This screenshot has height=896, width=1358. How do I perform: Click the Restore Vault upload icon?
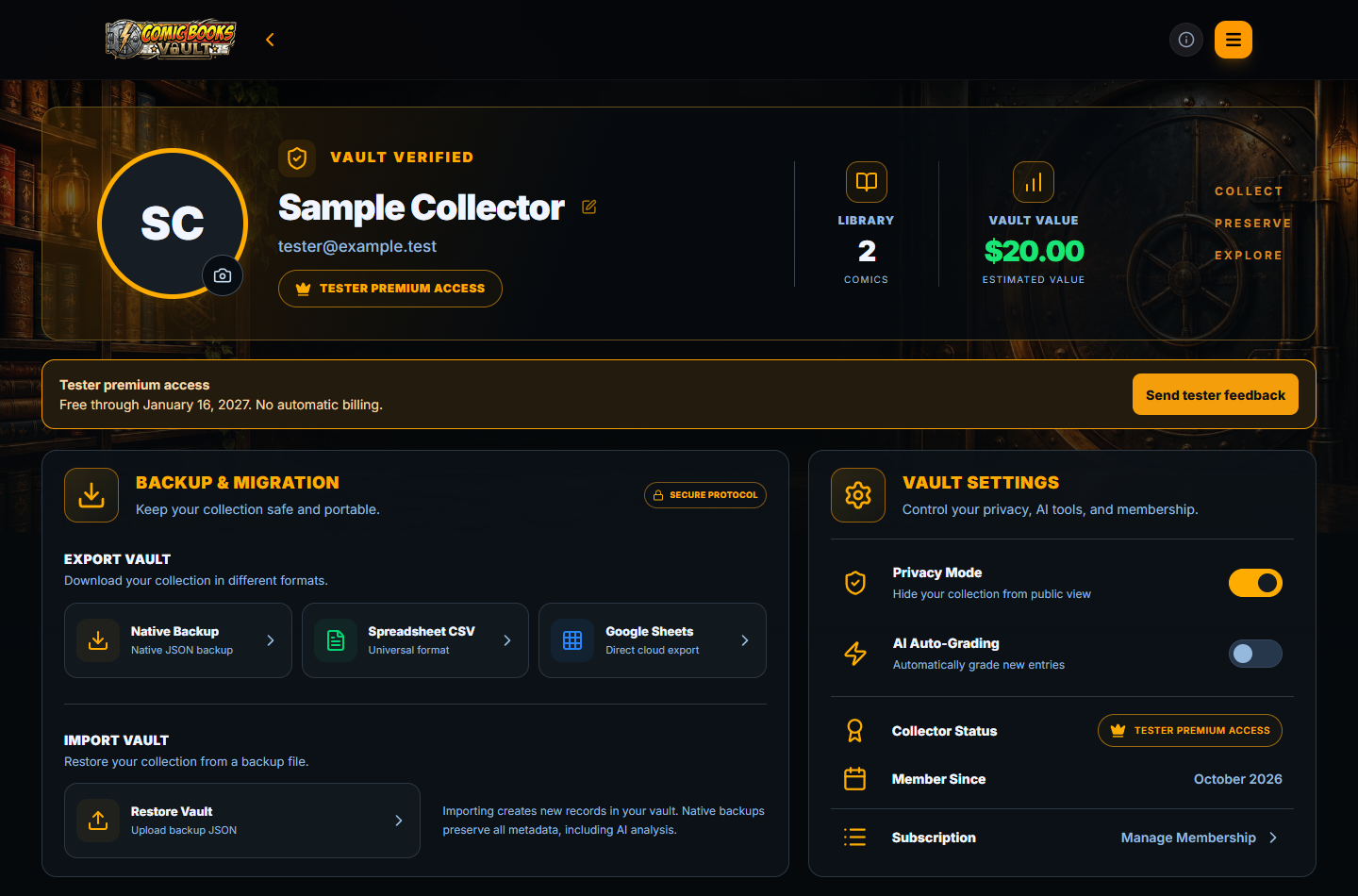pos(98,821)
